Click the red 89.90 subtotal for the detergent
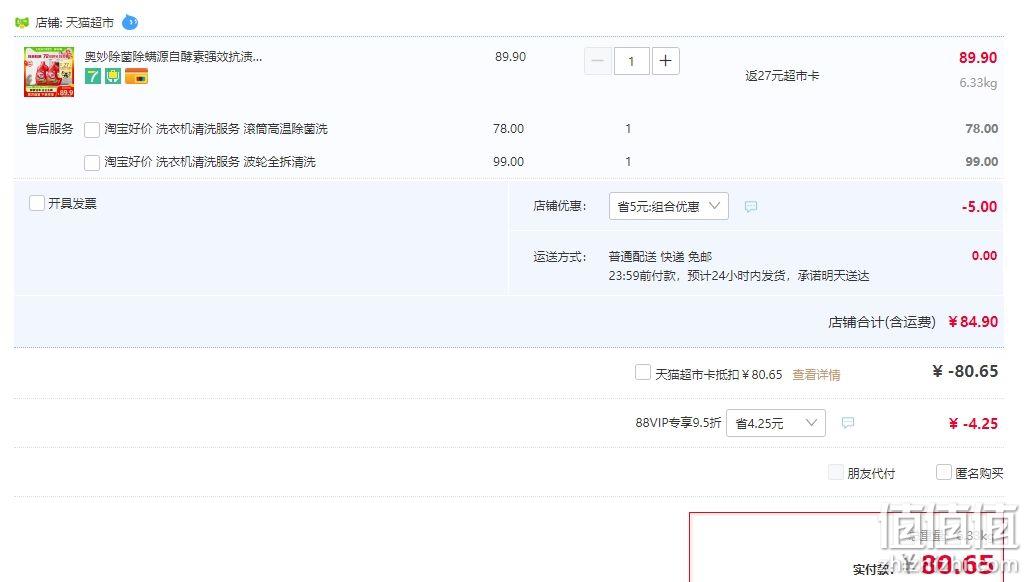Viewport: 1028px width, 582px height. [x=978, y=58]
